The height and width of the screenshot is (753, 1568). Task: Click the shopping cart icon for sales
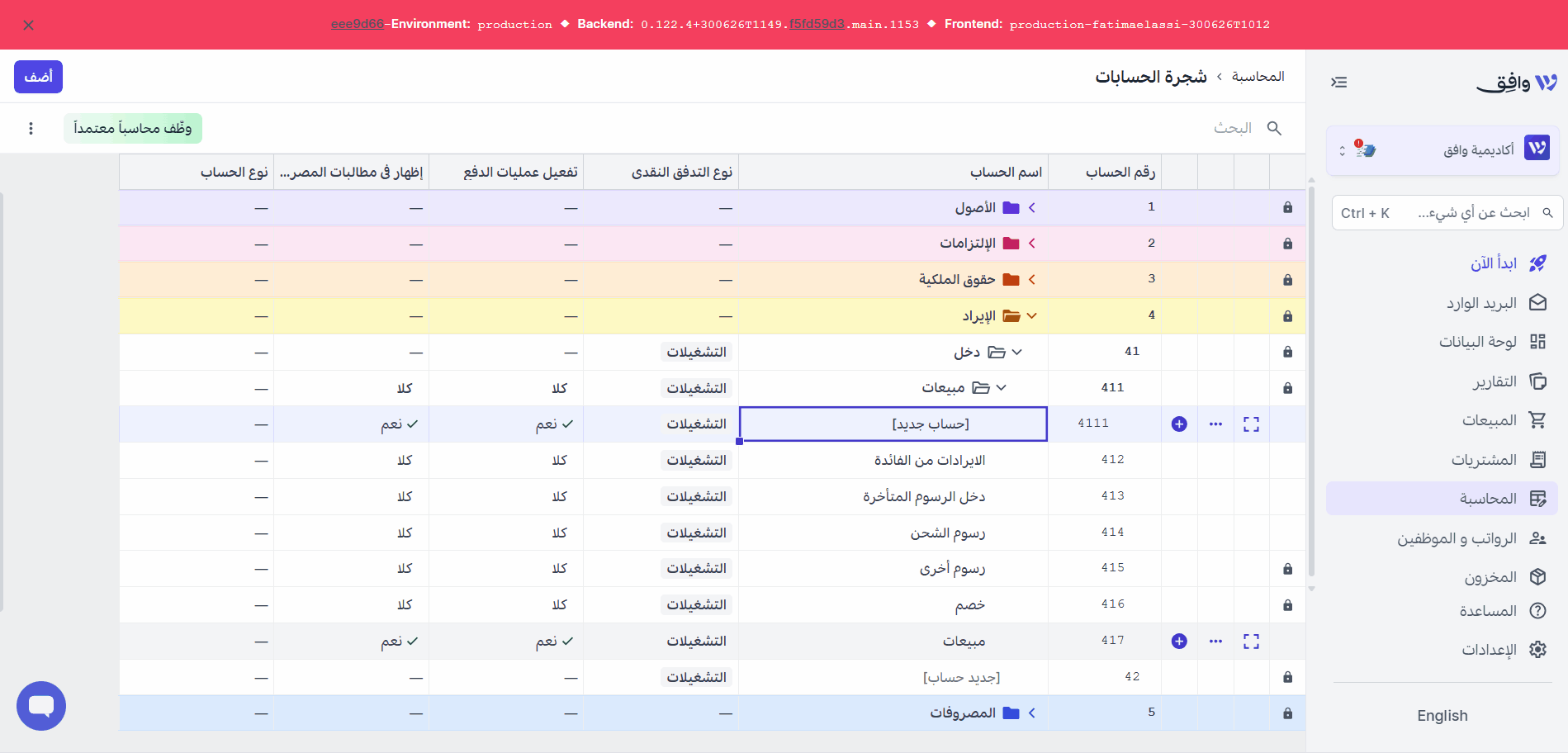(x=1537, y=420)
